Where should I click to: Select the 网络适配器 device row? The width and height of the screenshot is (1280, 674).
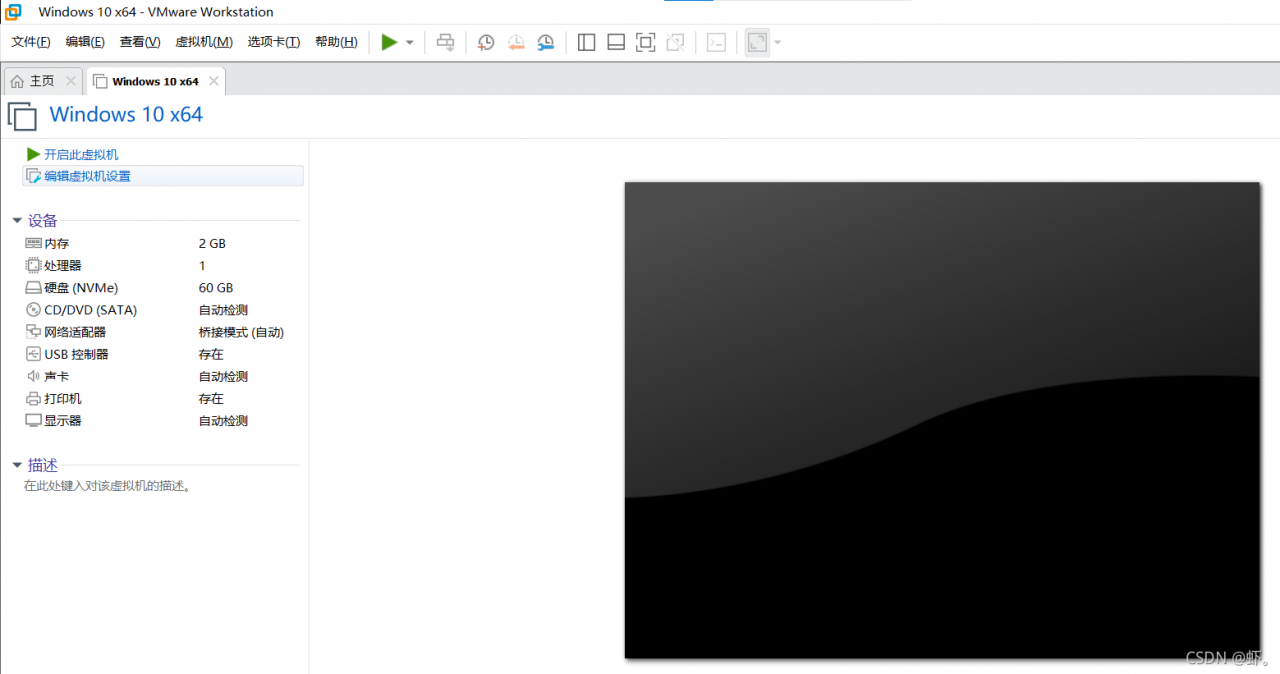tap(75, 332)
